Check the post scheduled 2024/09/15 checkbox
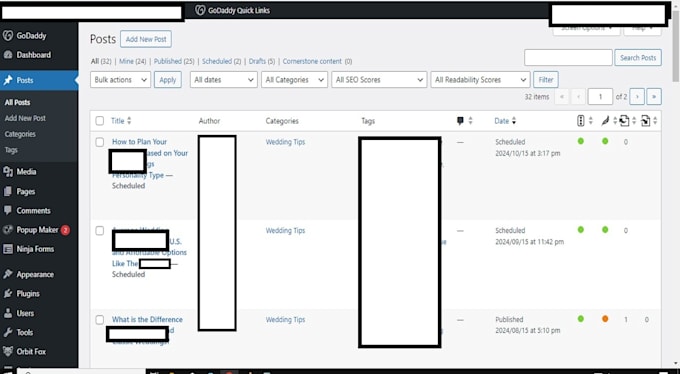 tap(100, 231)
